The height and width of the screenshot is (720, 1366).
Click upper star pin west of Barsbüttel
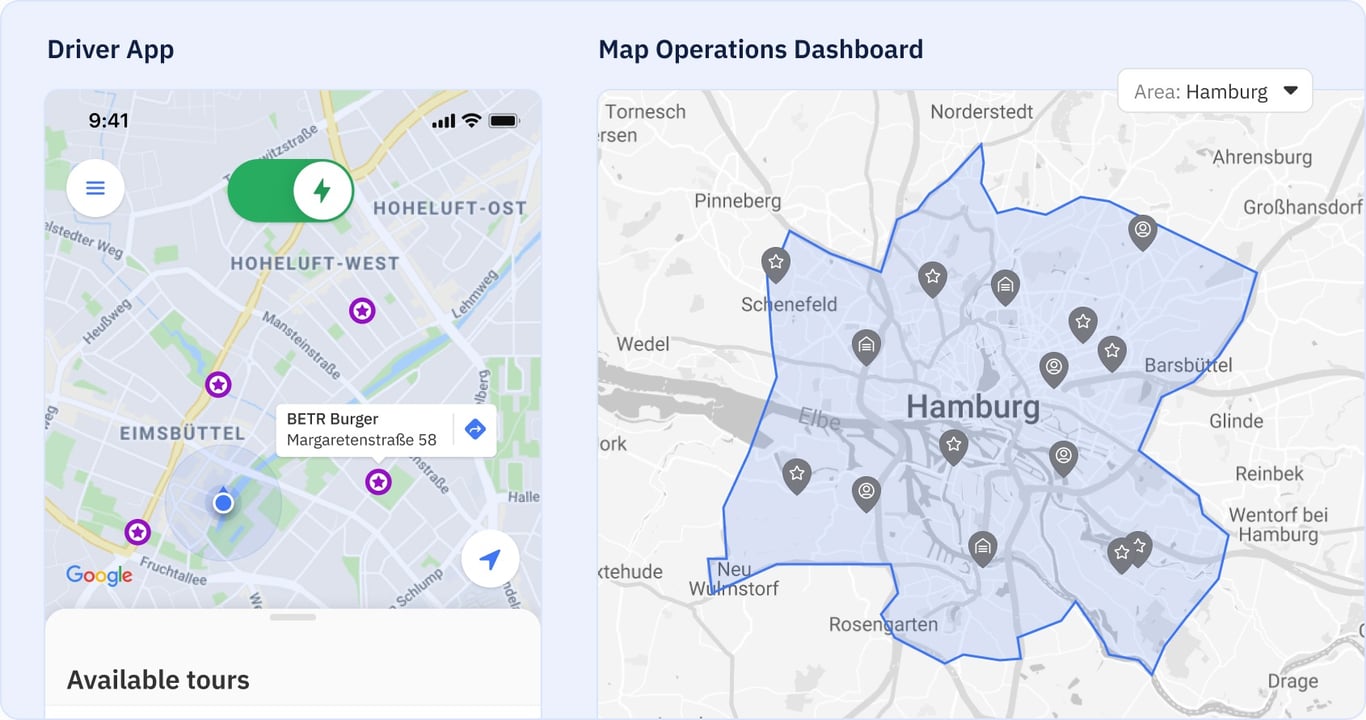(1082, 325)
